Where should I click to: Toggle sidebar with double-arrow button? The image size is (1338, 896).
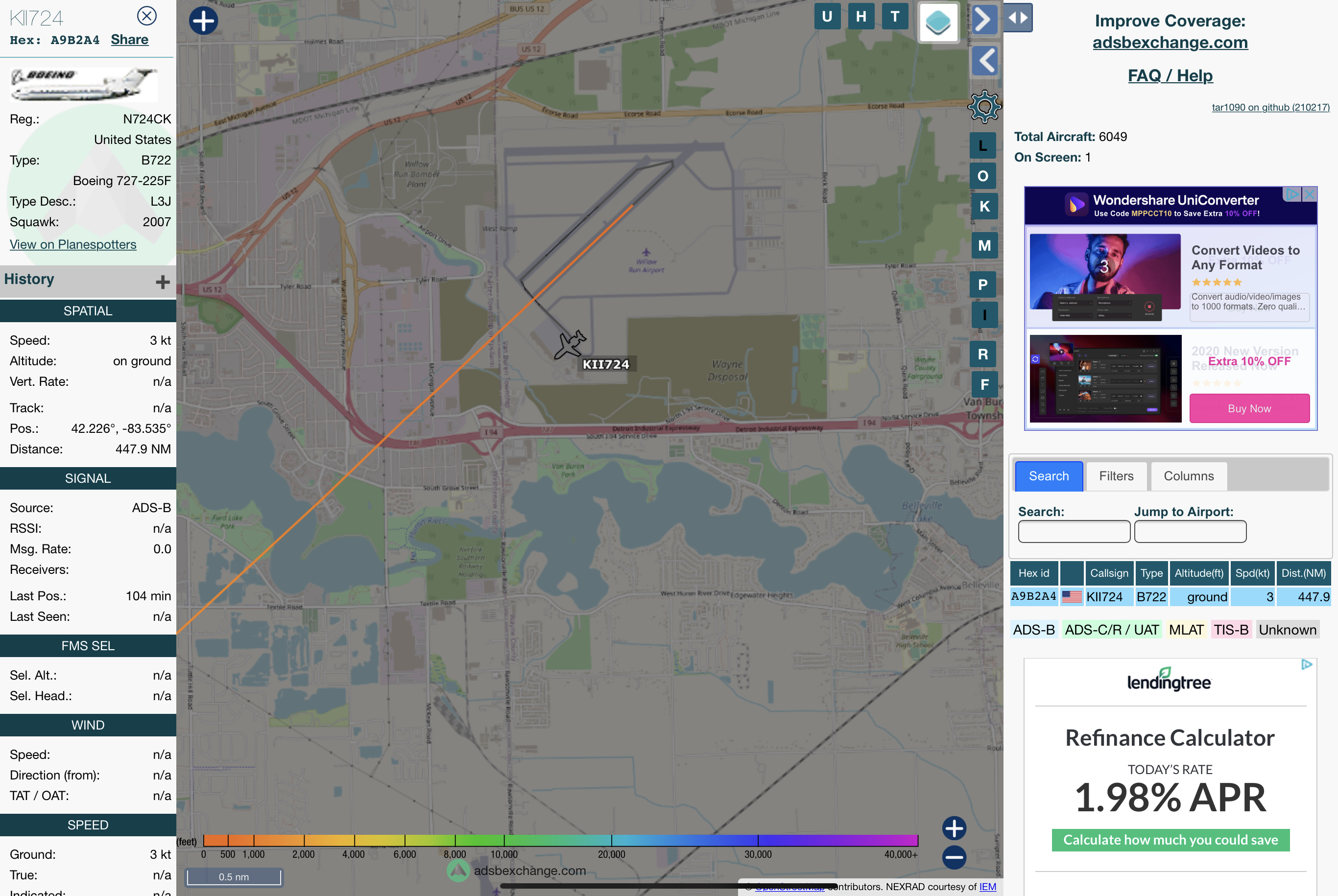[x=1018, y=18]
